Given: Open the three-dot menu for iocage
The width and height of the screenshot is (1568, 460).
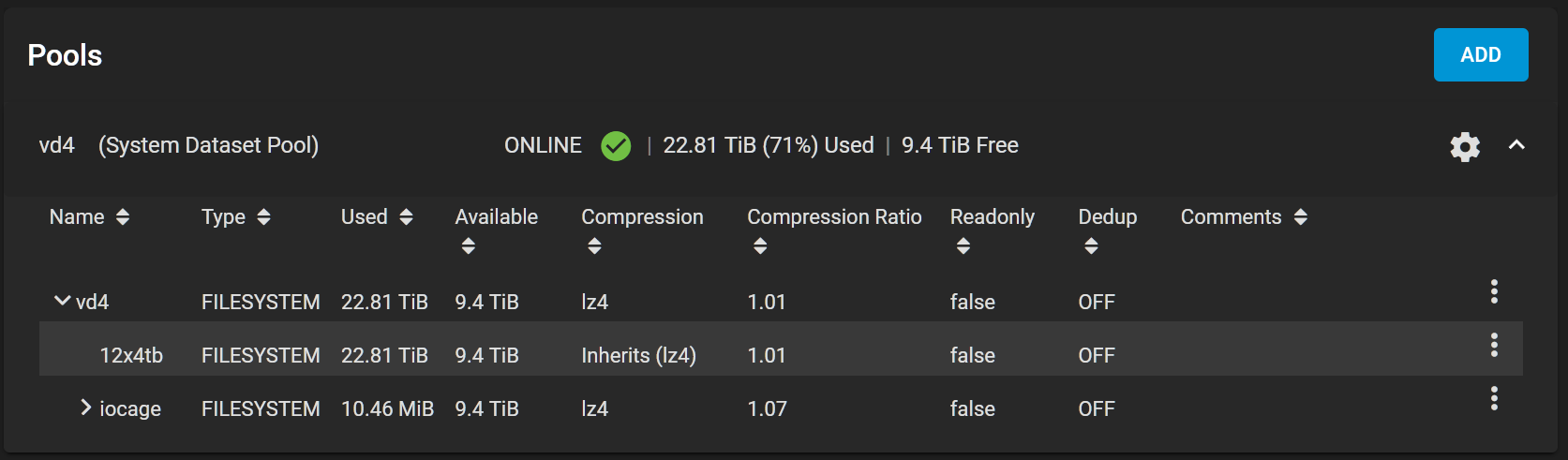Looking at the screenshot, I should tap(1494, 398).
